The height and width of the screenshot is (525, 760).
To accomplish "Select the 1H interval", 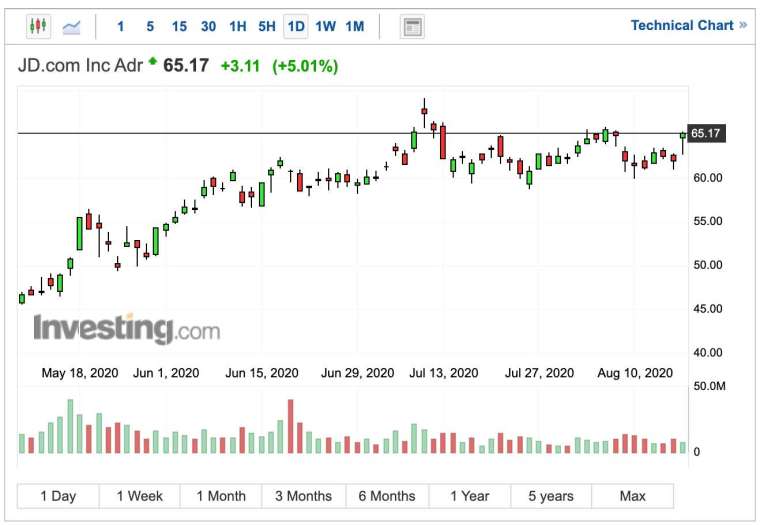I will 238,26.
